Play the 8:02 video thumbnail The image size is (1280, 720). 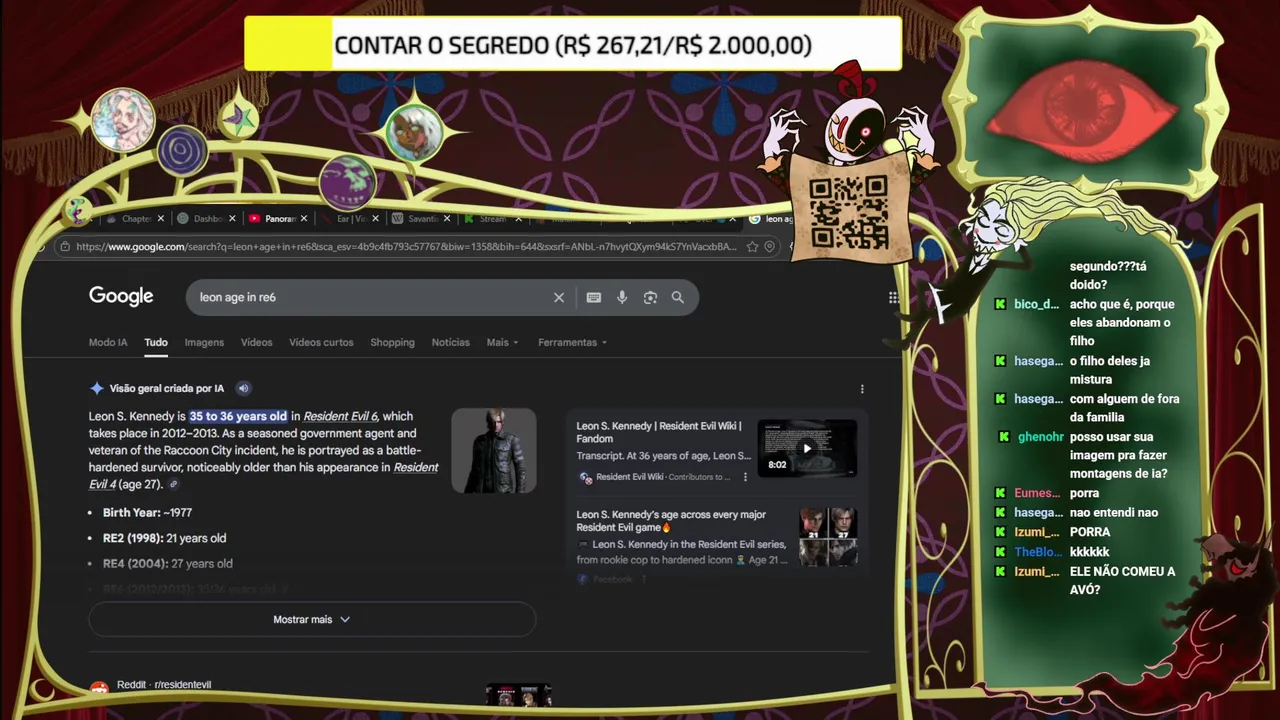point(807,448)
